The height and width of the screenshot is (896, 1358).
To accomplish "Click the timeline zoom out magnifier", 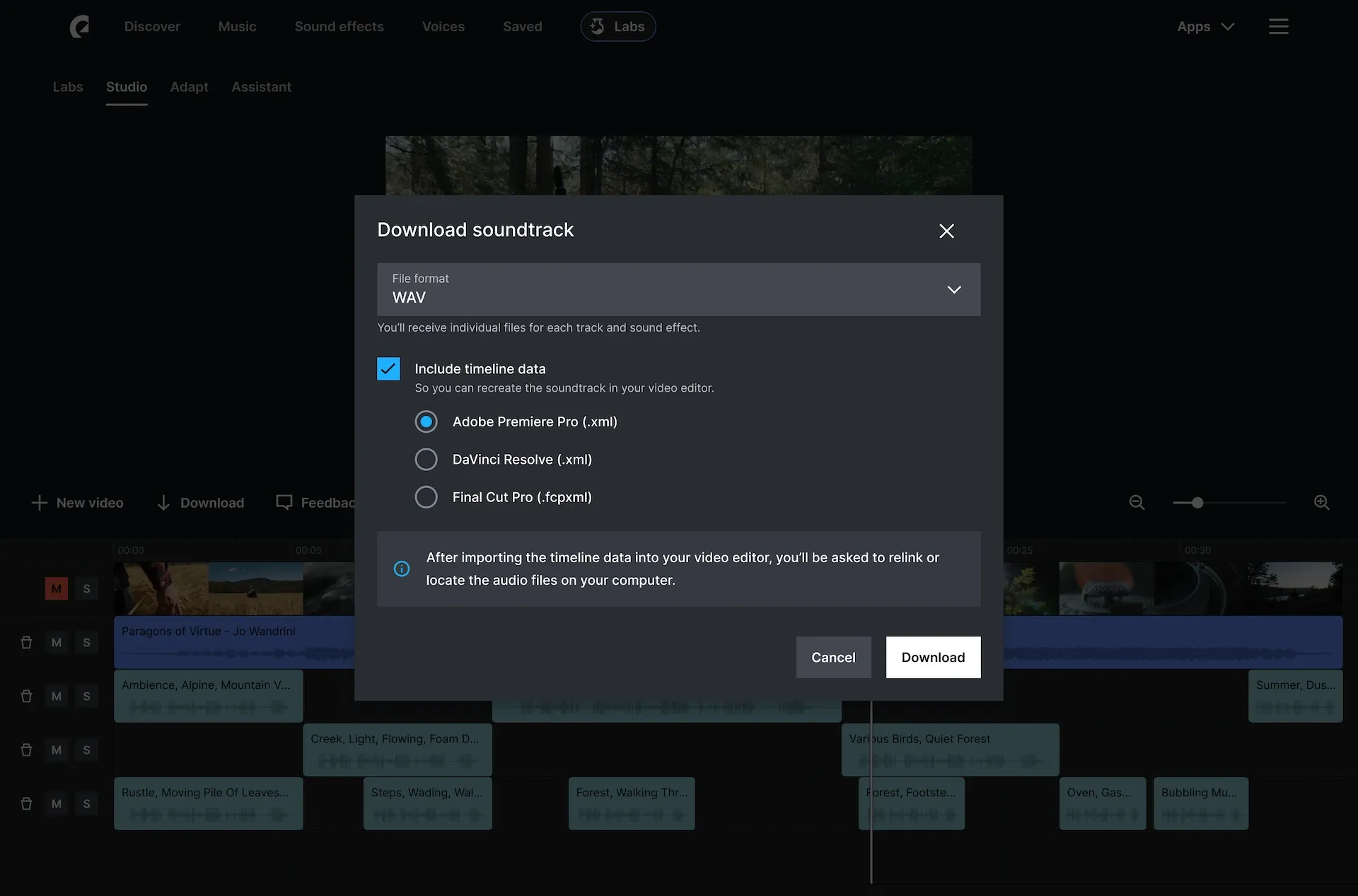I will point(1137,503).
